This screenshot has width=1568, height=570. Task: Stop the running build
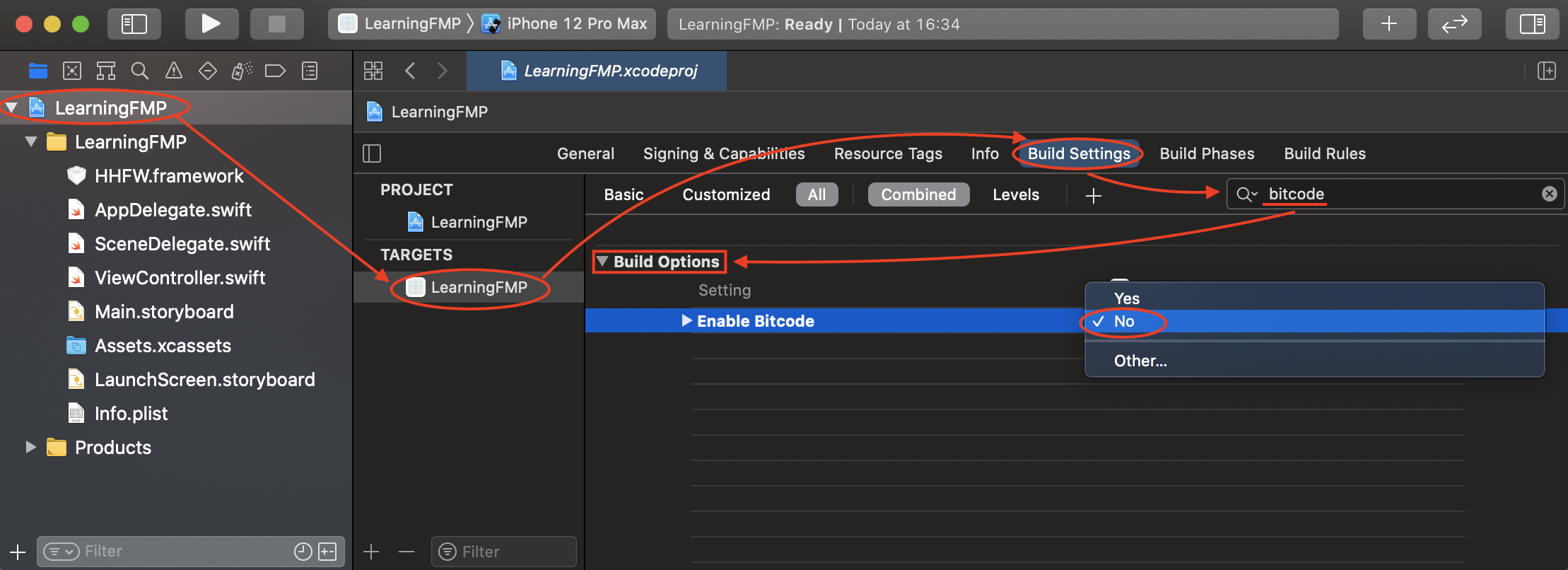click(277, 24)
